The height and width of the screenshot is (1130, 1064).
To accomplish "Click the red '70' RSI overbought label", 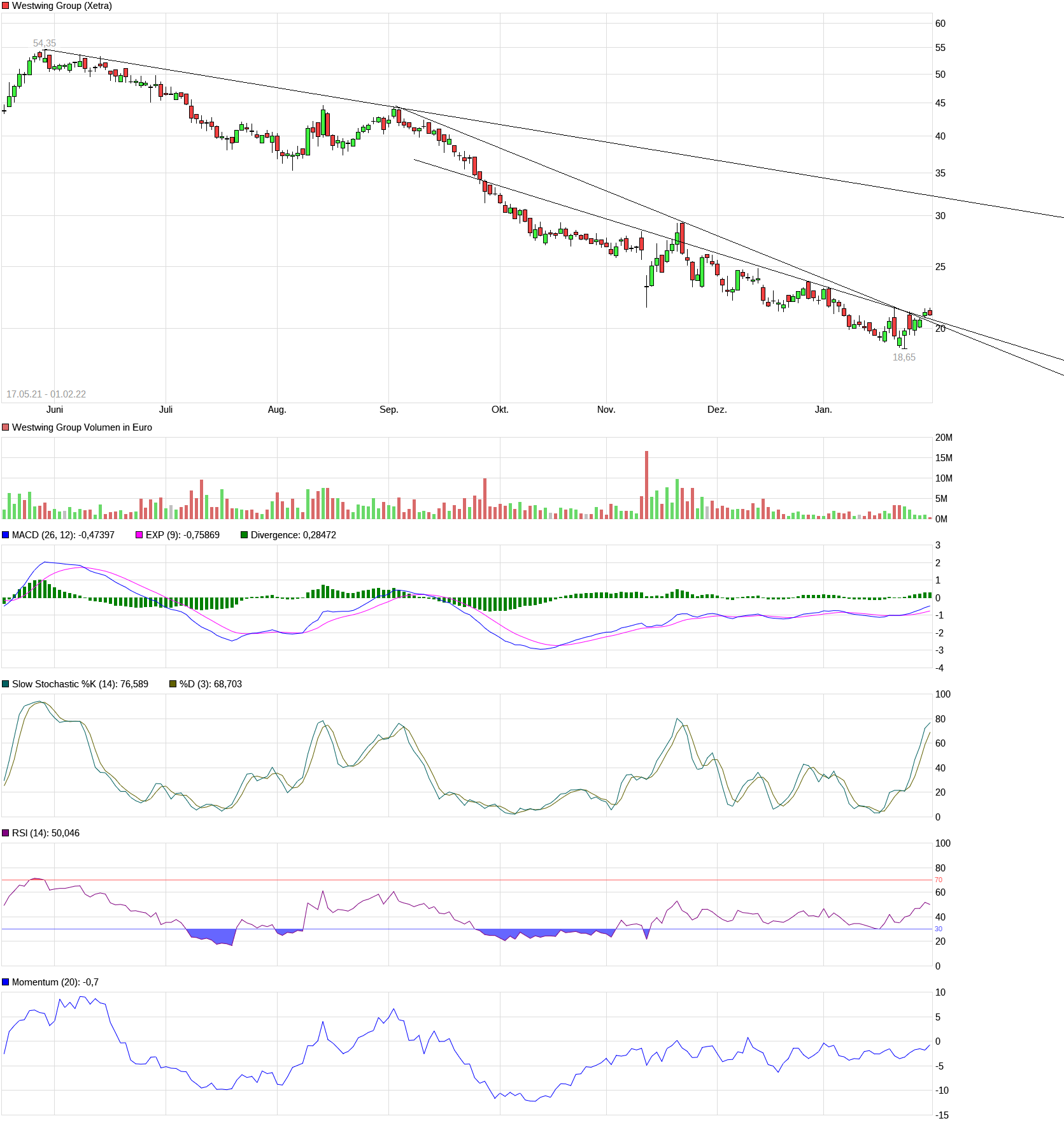I will (x=939, y=880).
